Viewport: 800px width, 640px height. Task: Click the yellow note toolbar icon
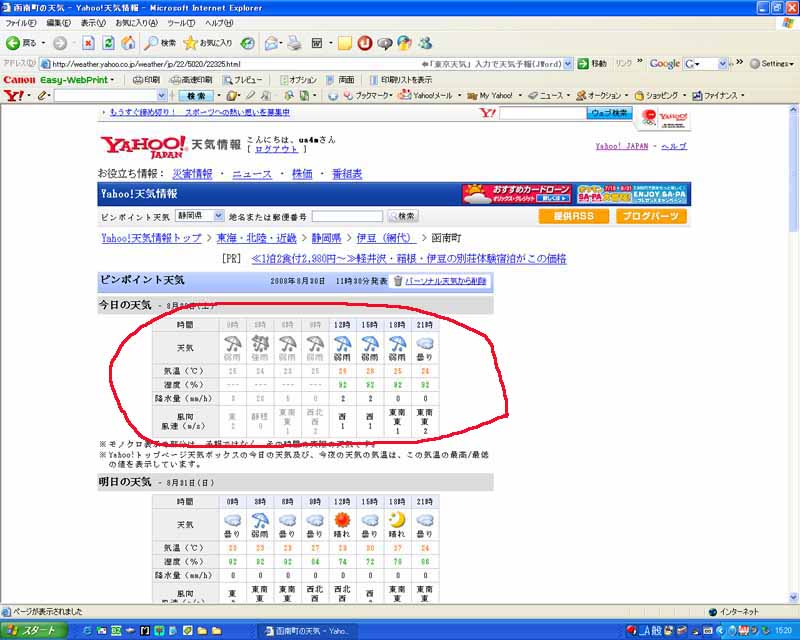coord(345,43)
